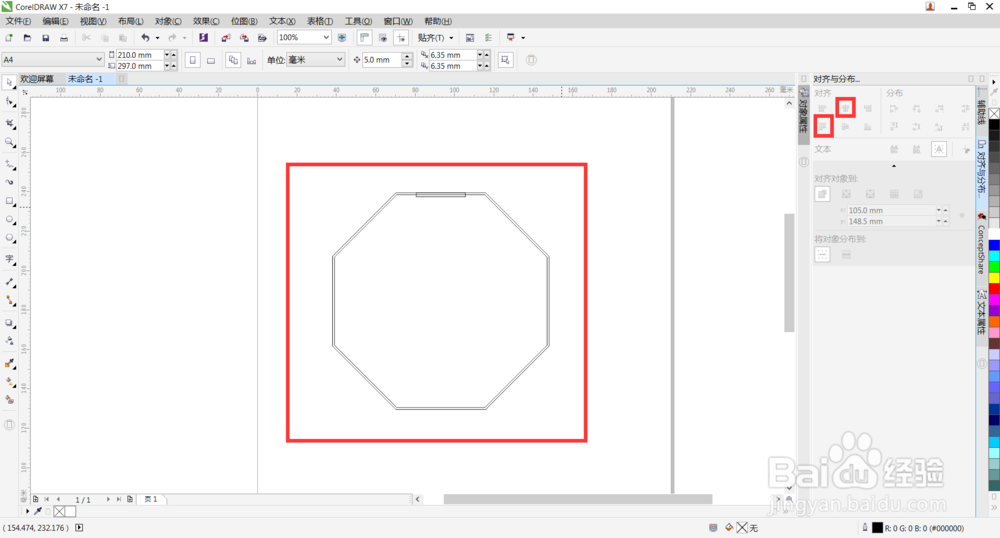Open the undo history dropdown arrow

[157, 38]
